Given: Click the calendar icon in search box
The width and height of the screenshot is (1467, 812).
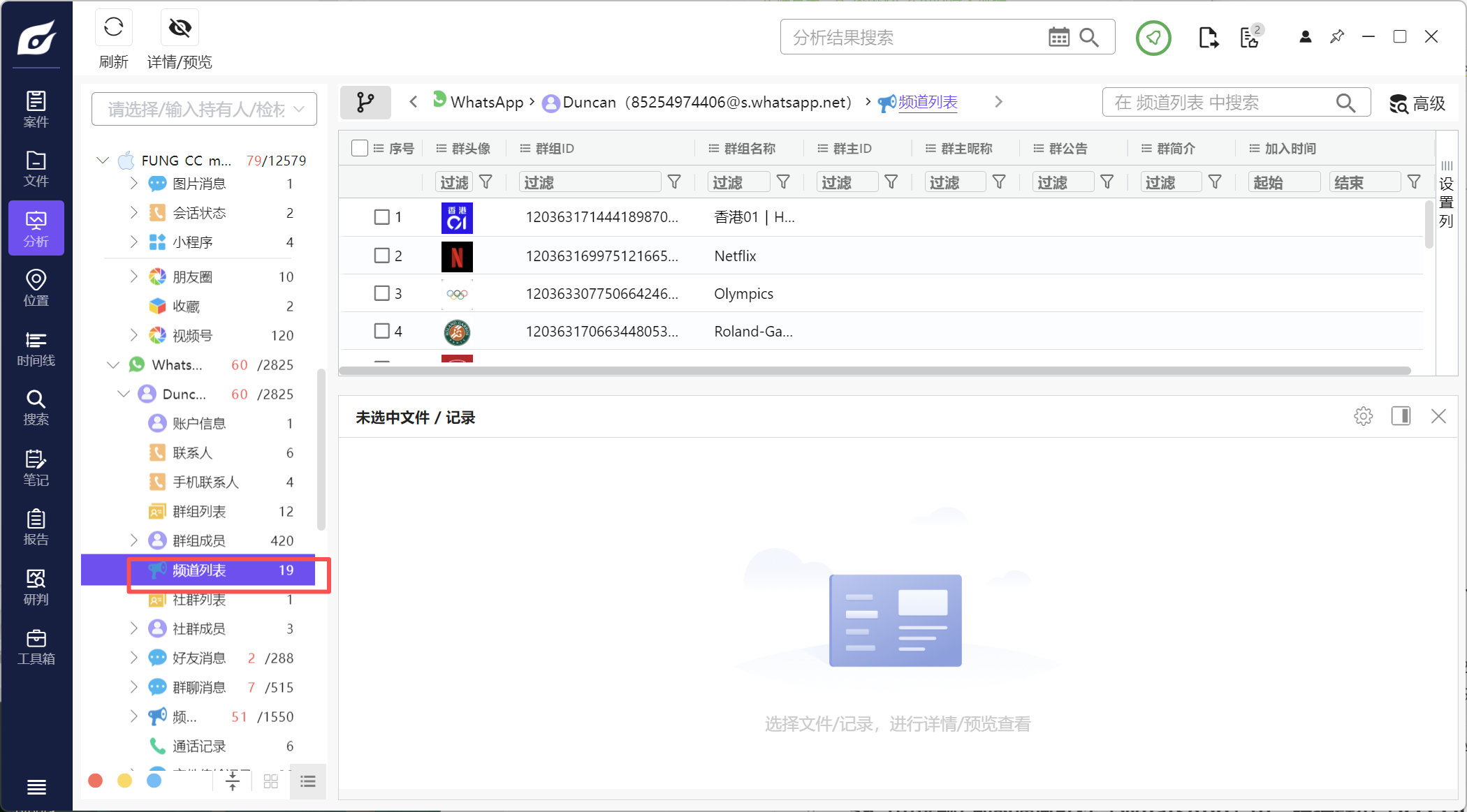Looking at the screenshot, I should tap(1058, 37).
